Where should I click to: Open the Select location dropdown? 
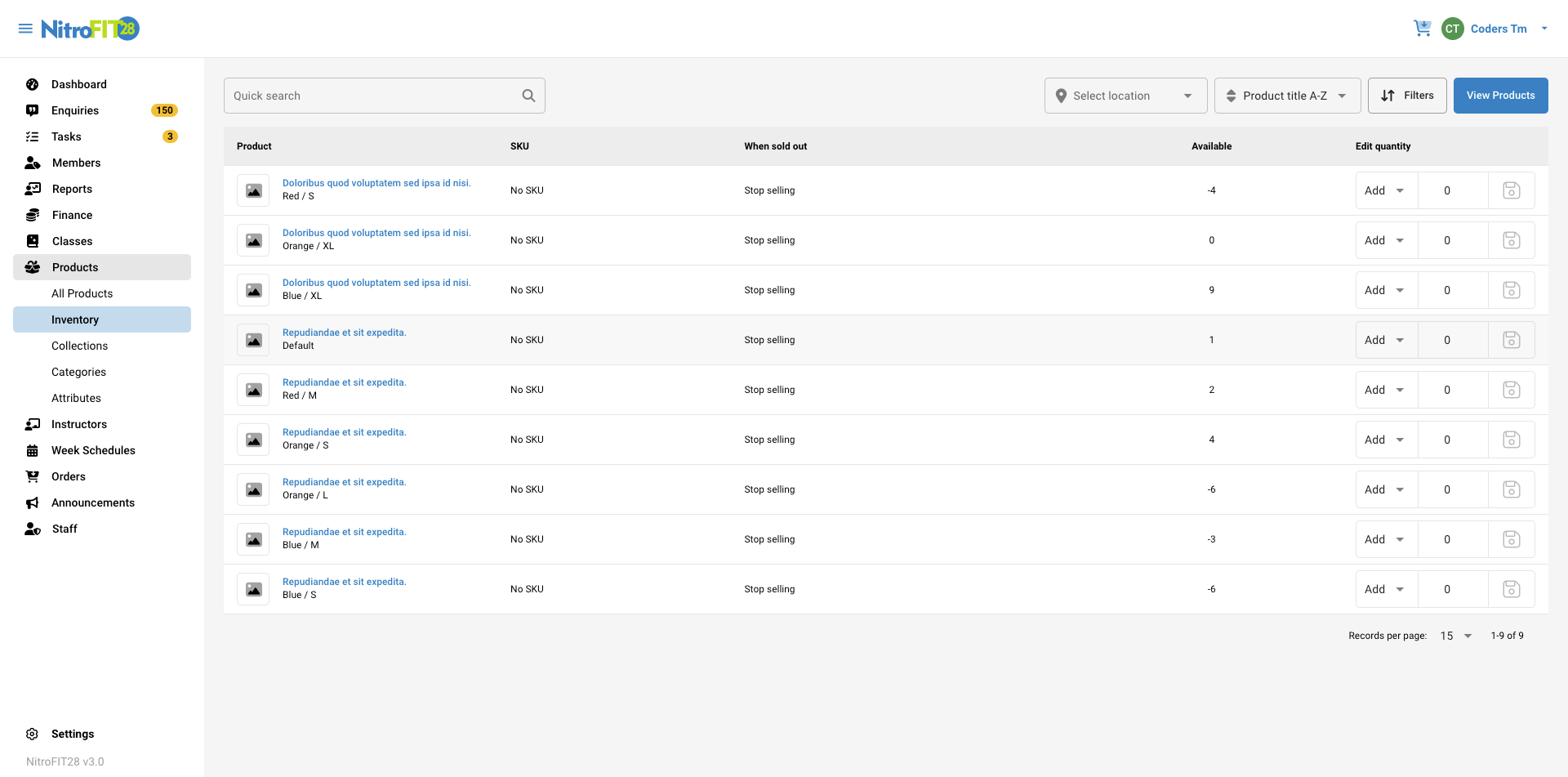point(1125,95)
